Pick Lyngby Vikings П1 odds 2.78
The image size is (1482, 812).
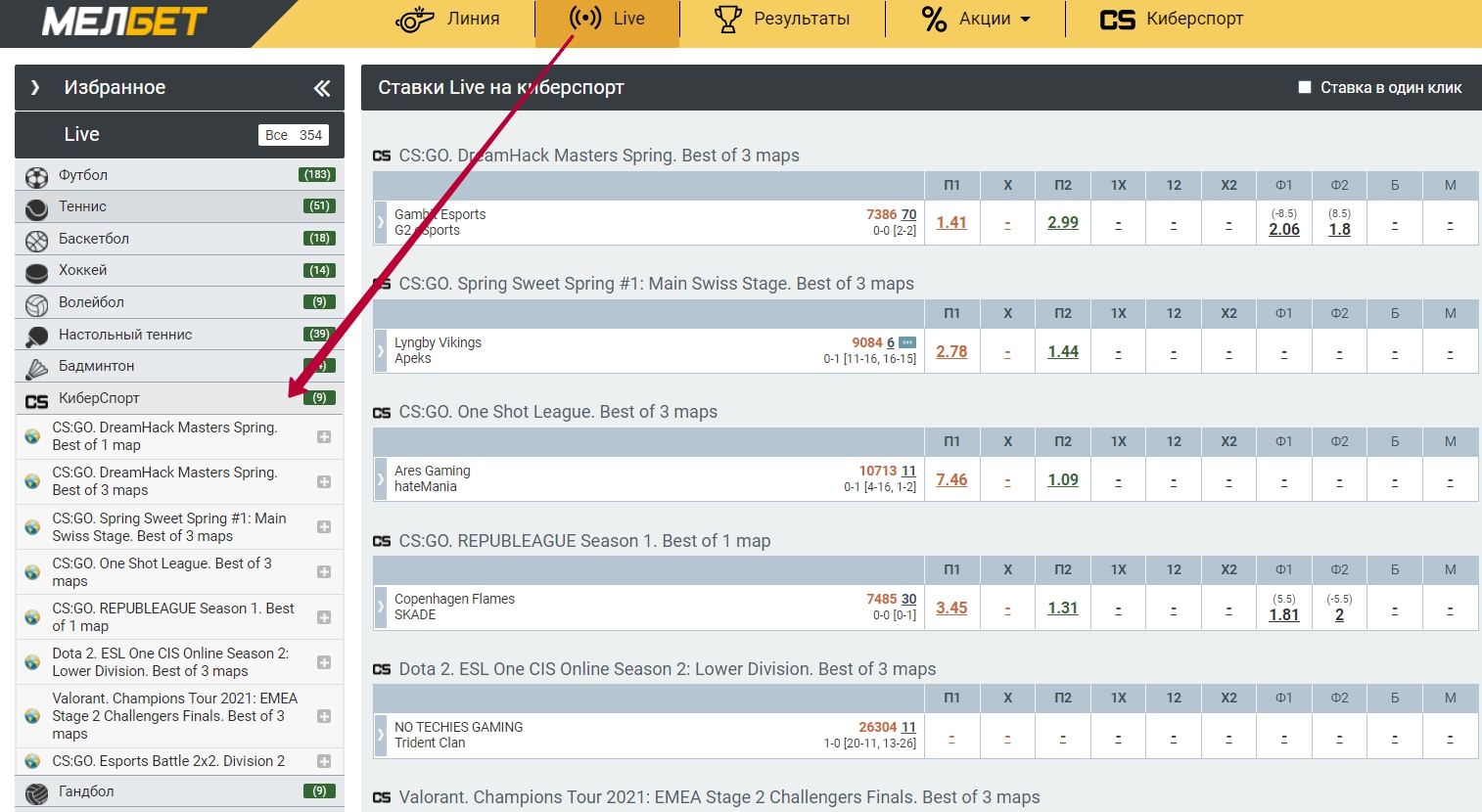click(x=951, y=351)
